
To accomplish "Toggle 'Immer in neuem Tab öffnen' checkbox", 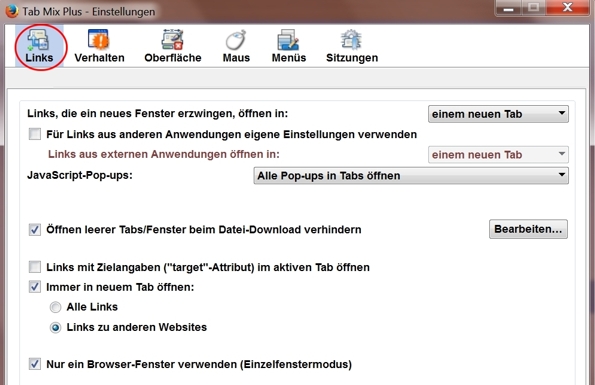I will 35,287.
